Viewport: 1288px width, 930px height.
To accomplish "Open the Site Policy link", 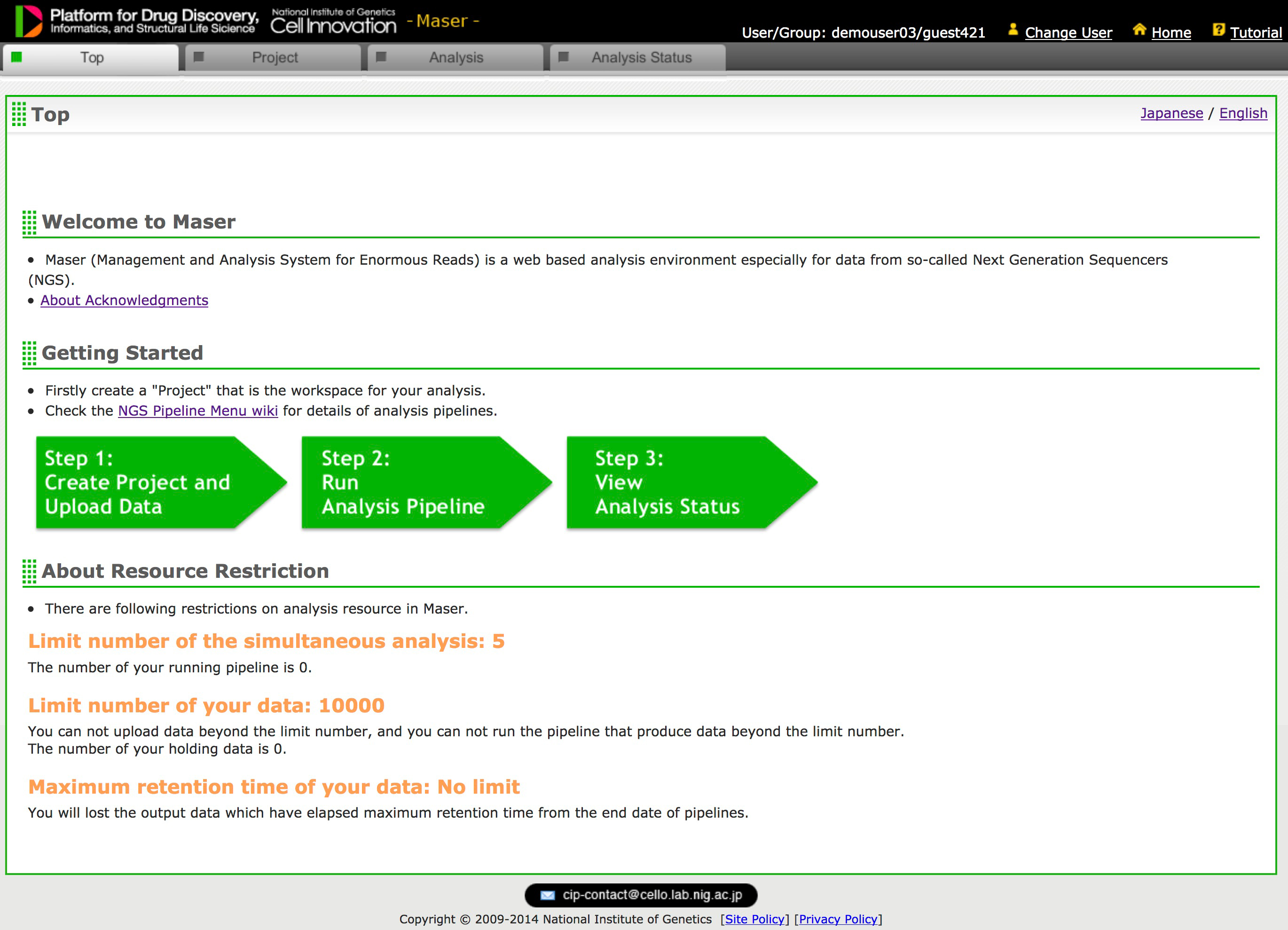I will coord(755,919).
